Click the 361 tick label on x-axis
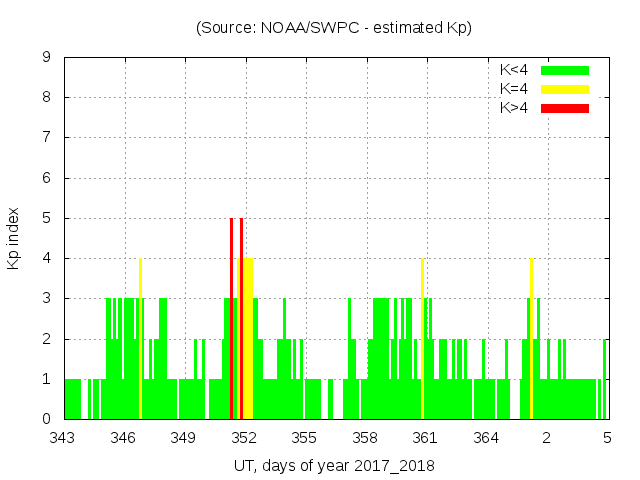This screenshot has width=640, height=480. click(x=425, y=437)
